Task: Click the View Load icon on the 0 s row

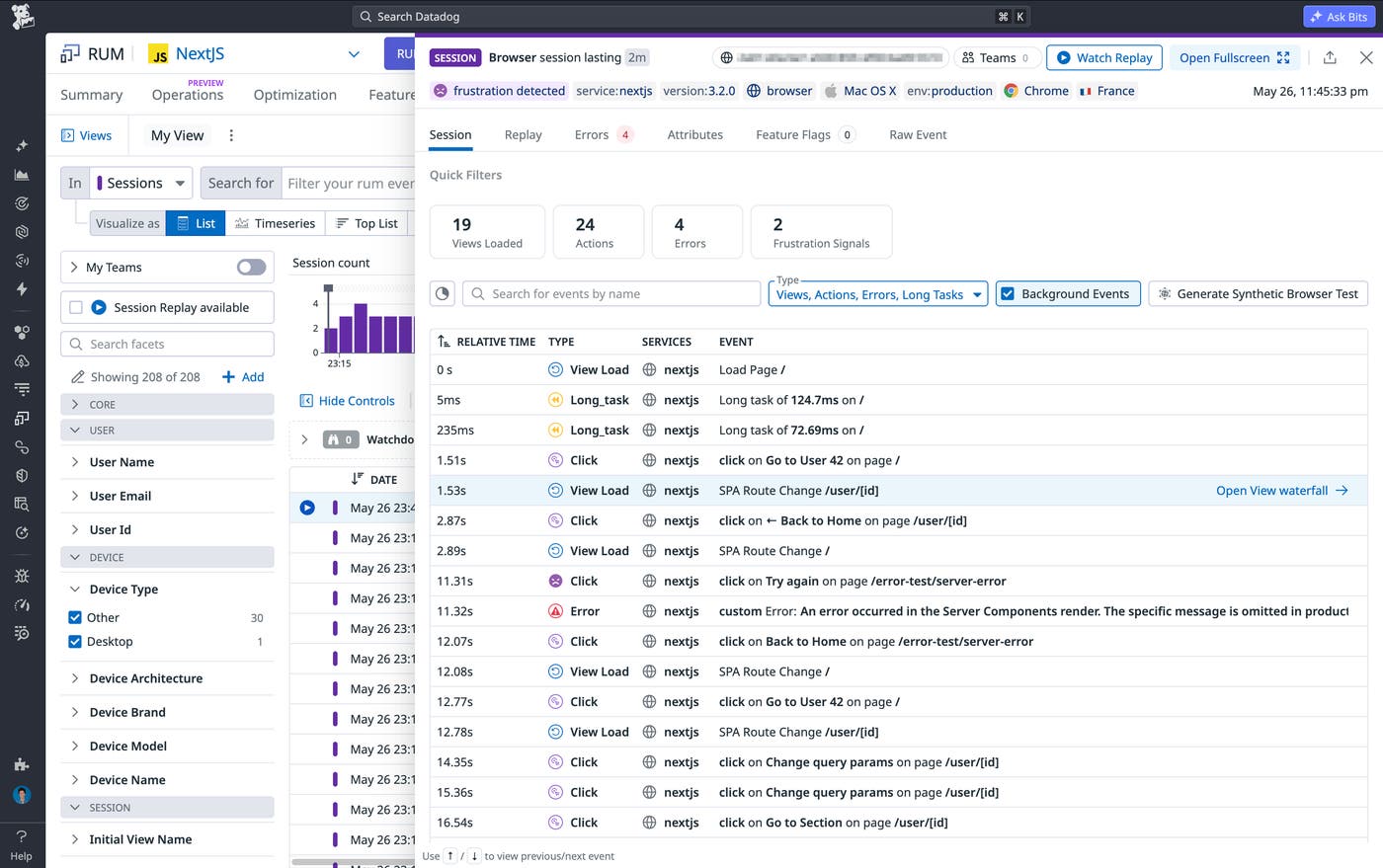Action: [555, 369]
